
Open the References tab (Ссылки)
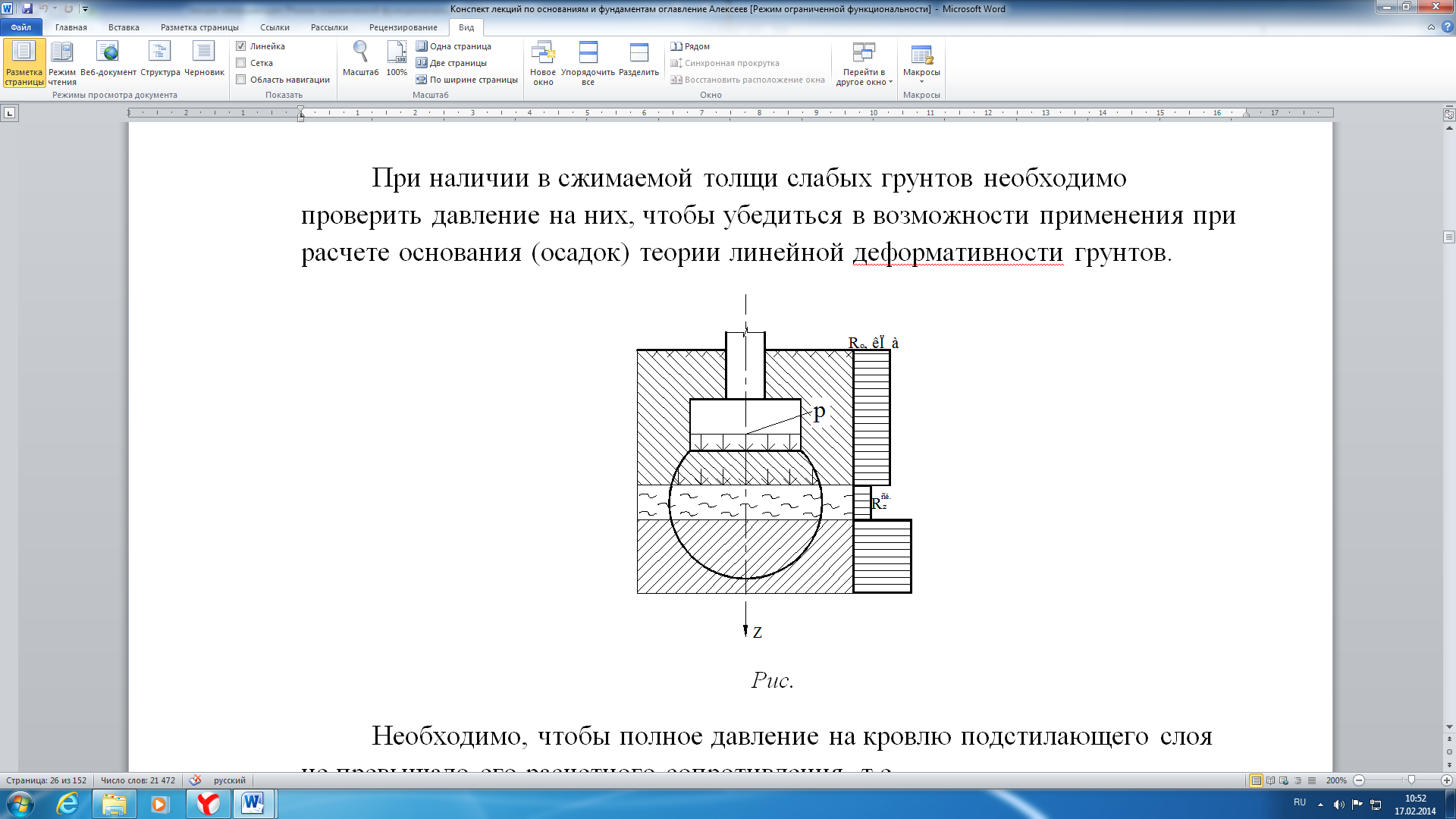pyautogui.click(x=275, y=27)
